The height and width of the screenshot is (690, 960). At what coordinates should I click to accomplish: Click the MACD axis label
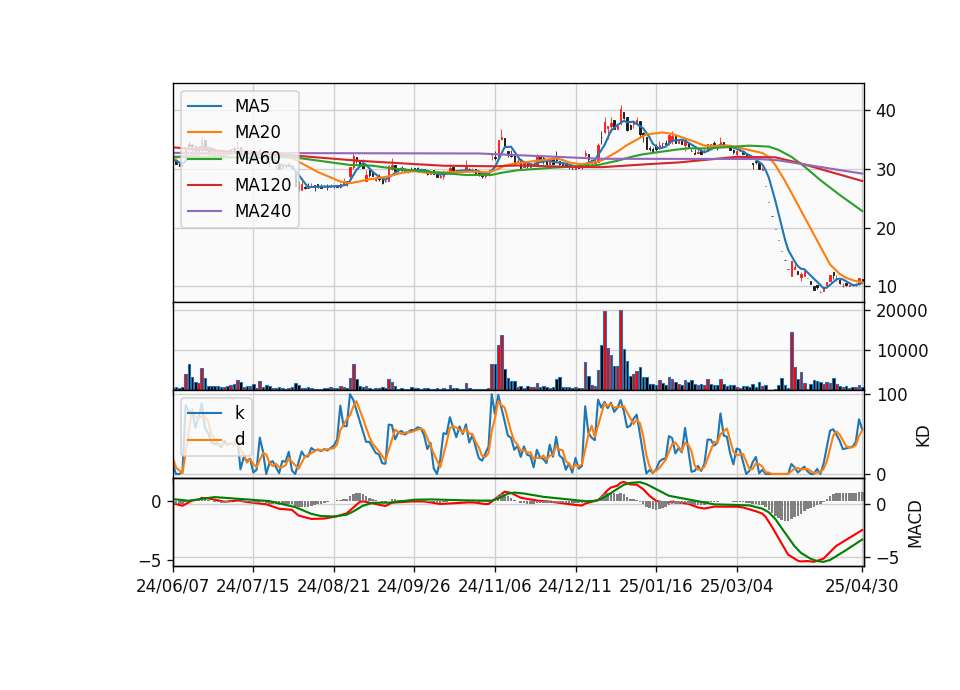pos(915,524)
